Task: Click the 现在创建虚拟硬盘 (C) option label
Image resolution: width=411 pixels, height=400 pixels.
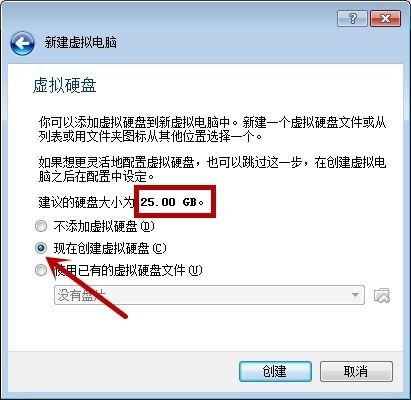Action: [x=110, y=248]
